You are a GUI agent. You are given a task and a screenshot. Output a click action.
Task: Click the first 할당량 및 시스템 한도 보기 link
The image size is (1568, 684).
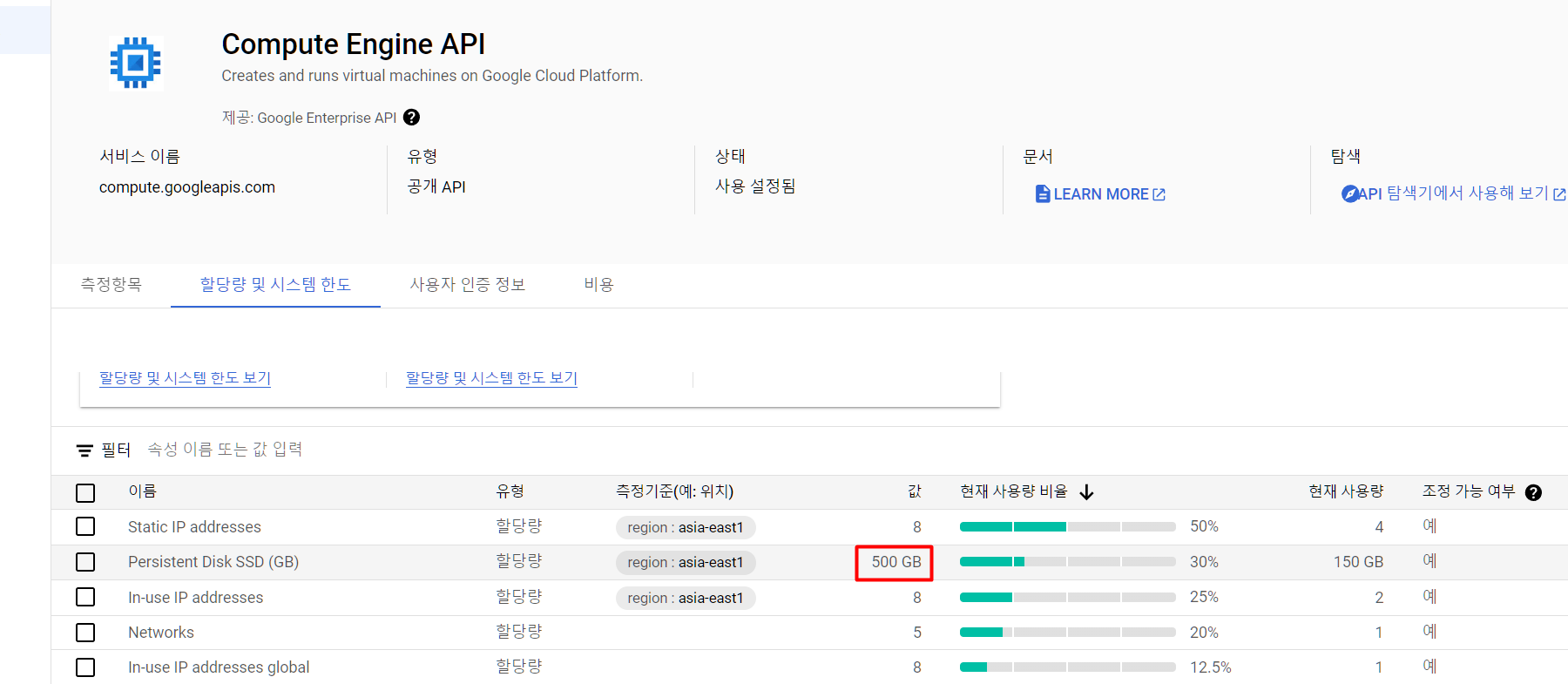[x=185, y=378]
